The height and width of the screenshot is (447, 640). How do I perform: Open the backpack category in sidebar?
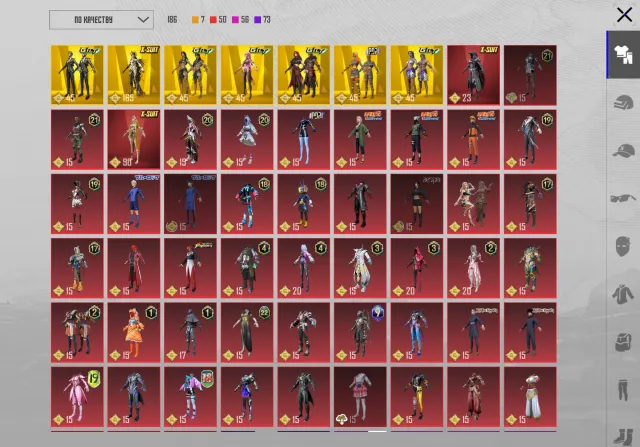pyautogui.click(x=623, y=342)
